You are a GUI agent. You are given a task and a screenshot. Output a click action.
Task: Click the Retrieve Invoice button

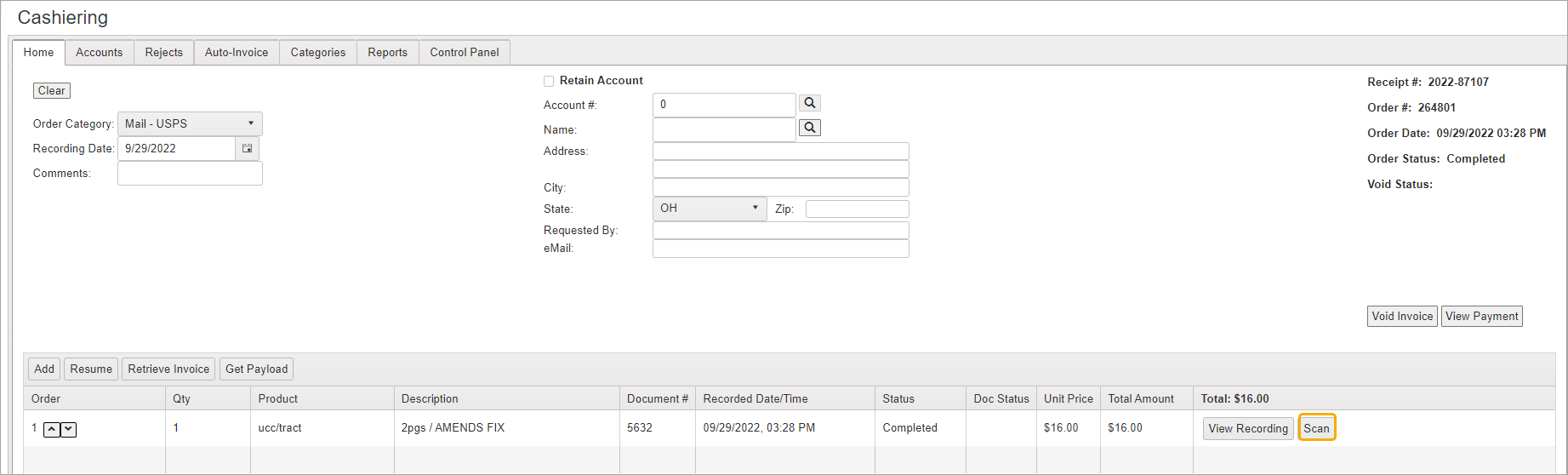coord(168,369)
